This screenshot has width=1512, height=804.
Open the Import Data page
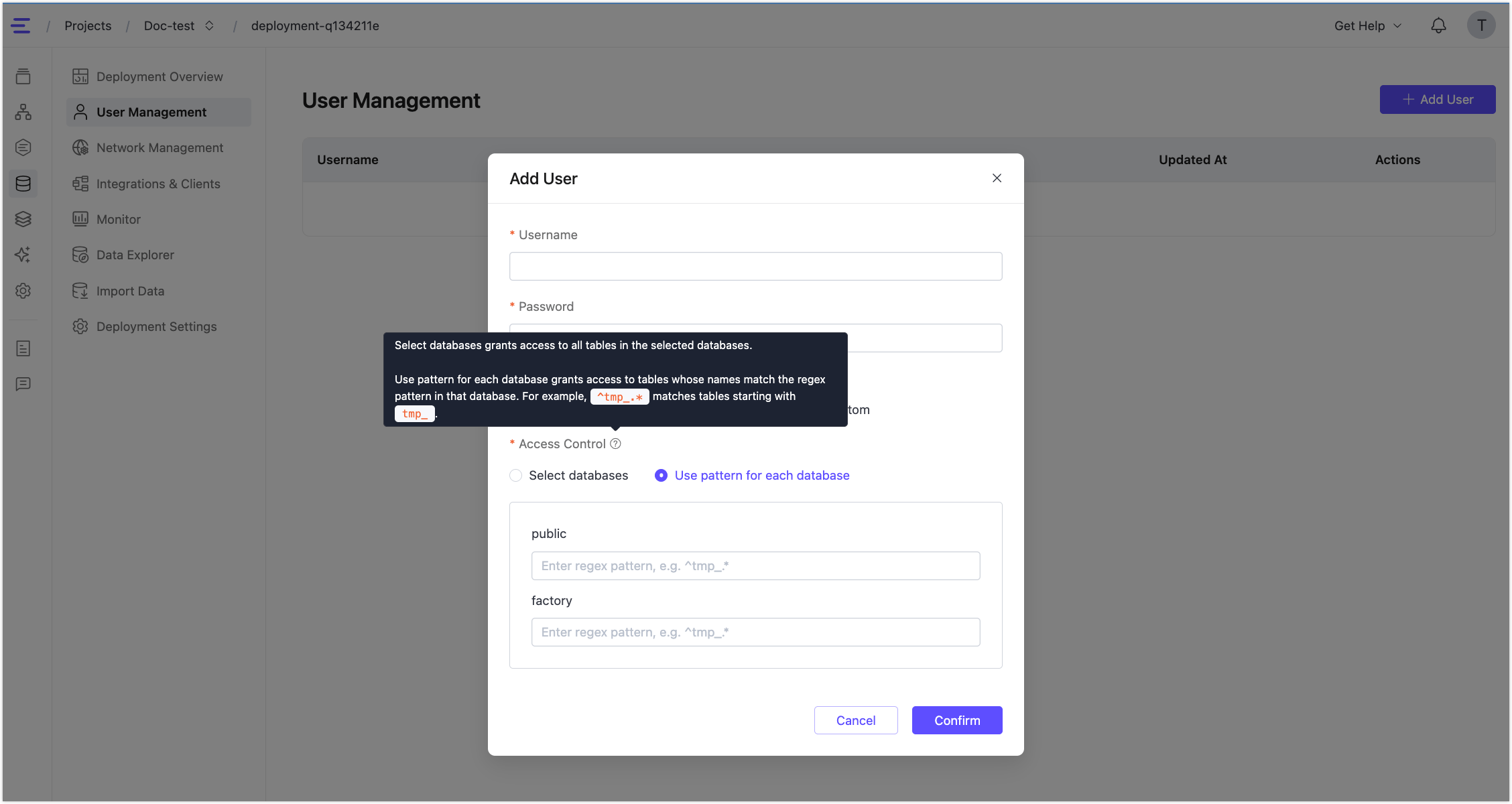pyautogui.click(x=159, y=291)
